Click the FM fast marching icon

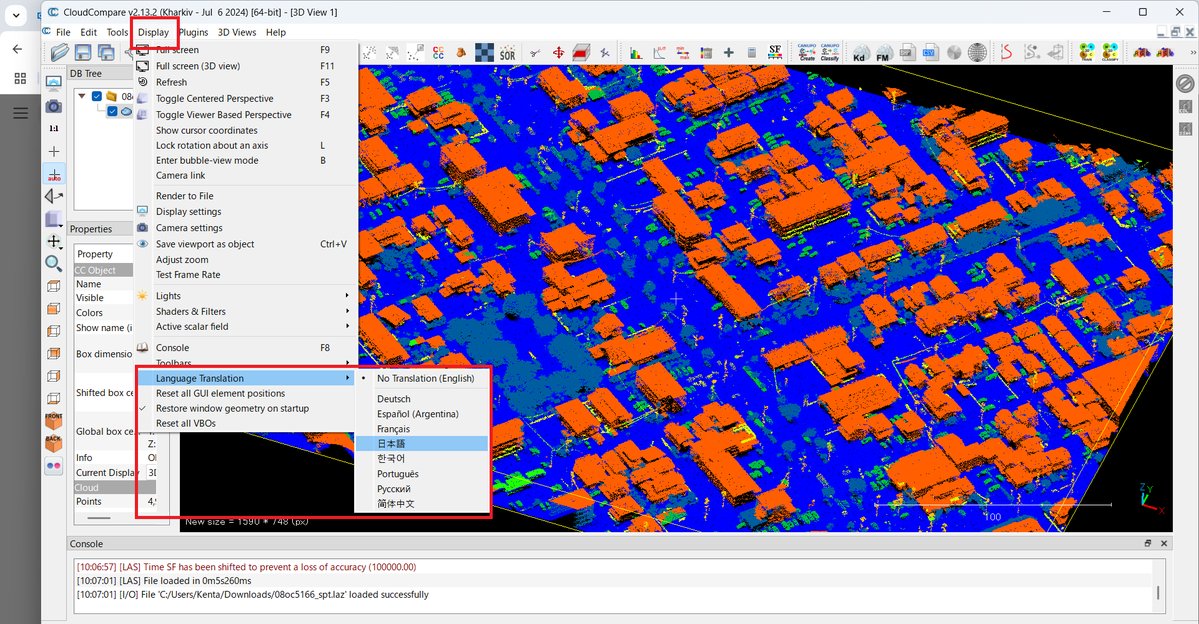click(x=883, y=53)
